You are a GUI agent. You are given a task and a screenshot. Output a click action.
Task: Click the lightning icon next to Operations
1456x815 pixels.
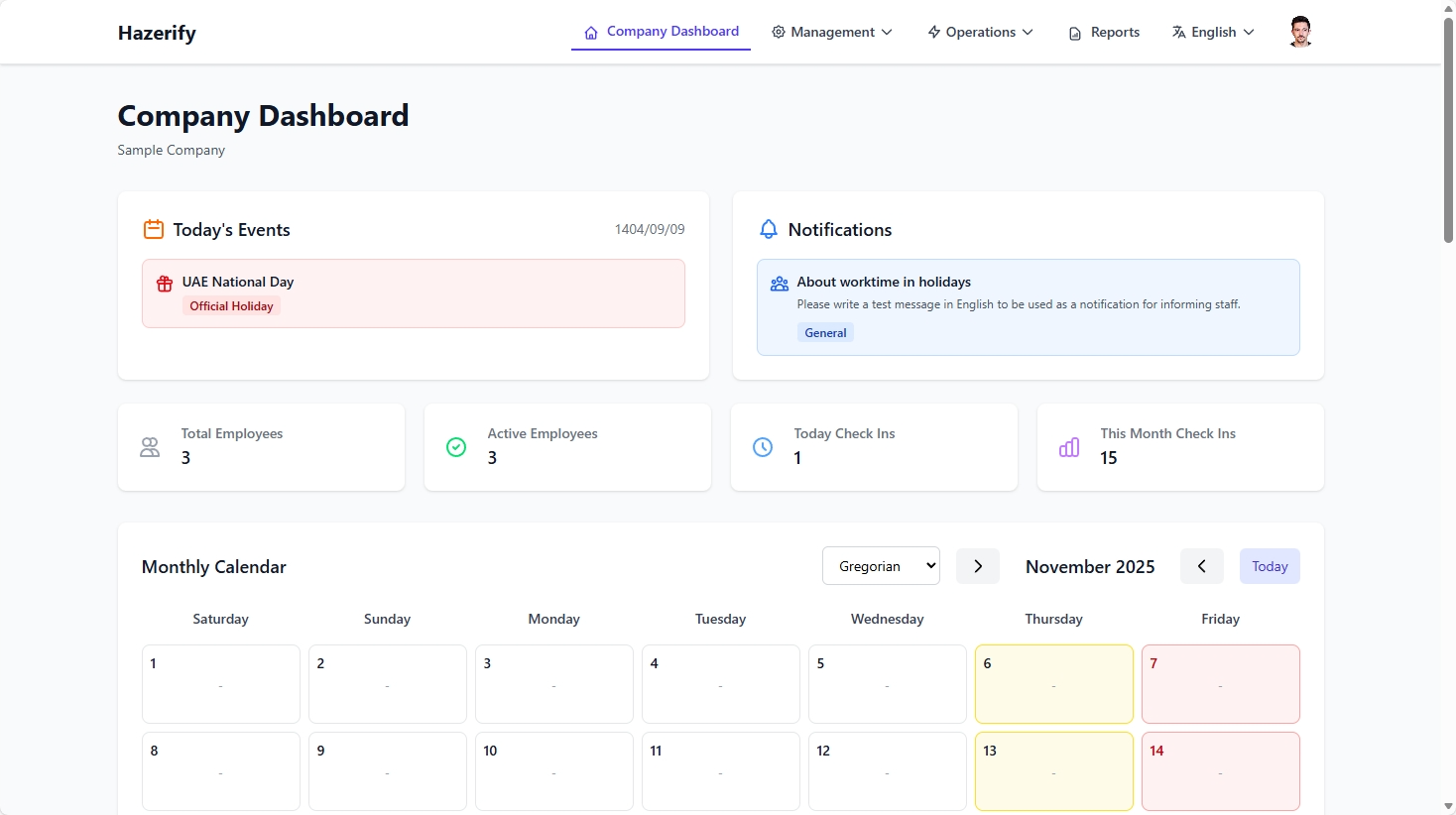coord(932,32)
